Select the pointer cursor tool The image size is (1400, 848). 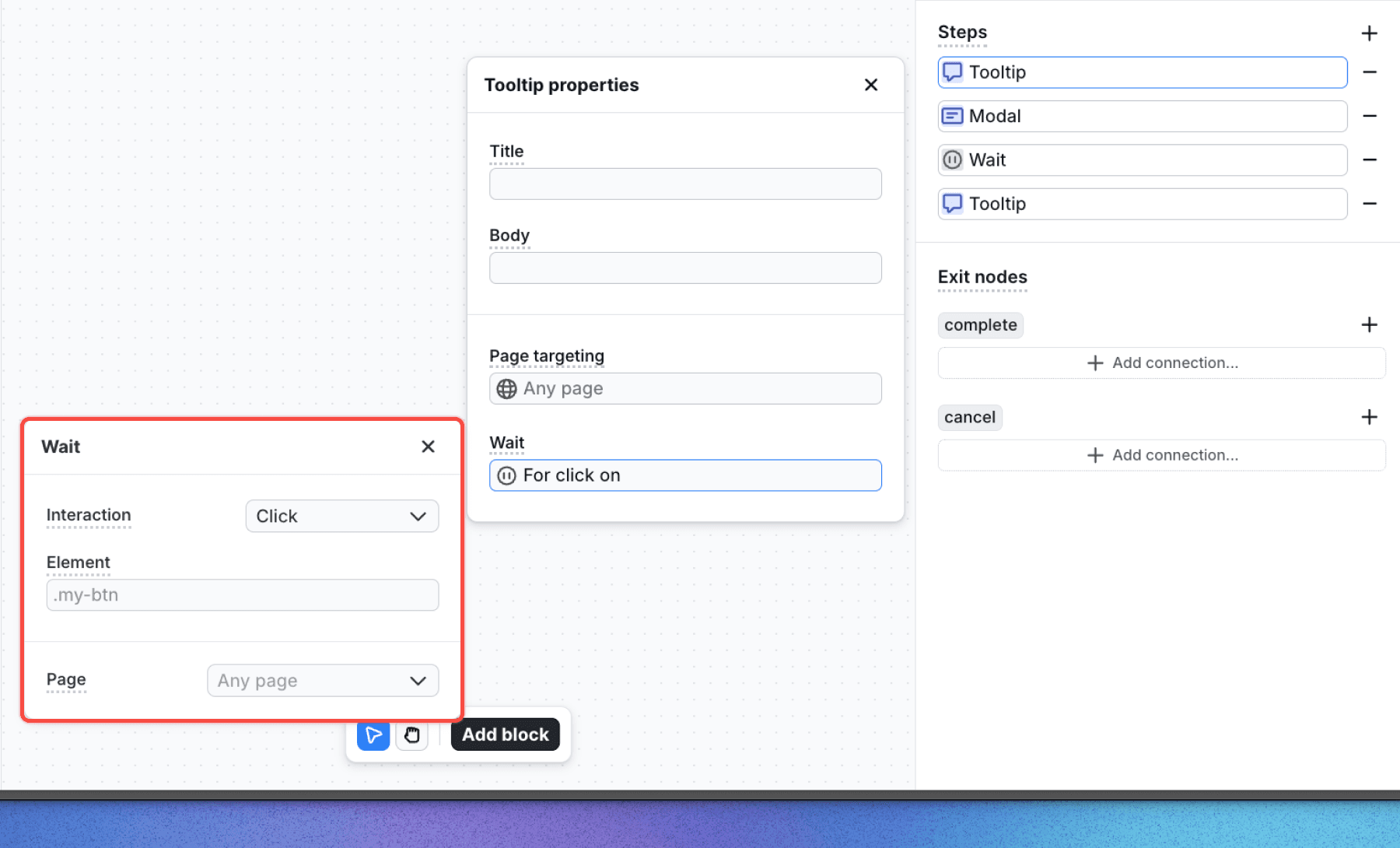click(373, 735)
